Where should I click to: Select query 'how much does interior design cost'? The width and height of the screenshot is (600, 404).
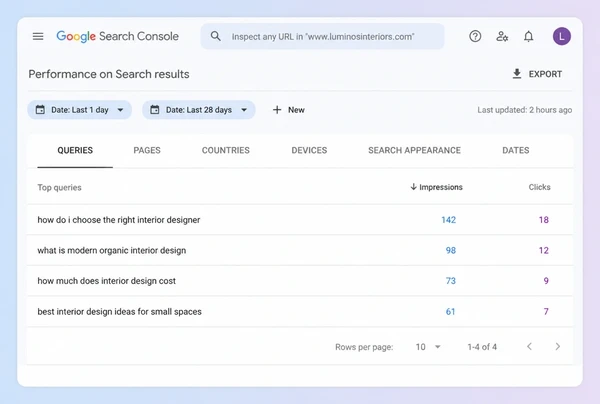[106, 281]
